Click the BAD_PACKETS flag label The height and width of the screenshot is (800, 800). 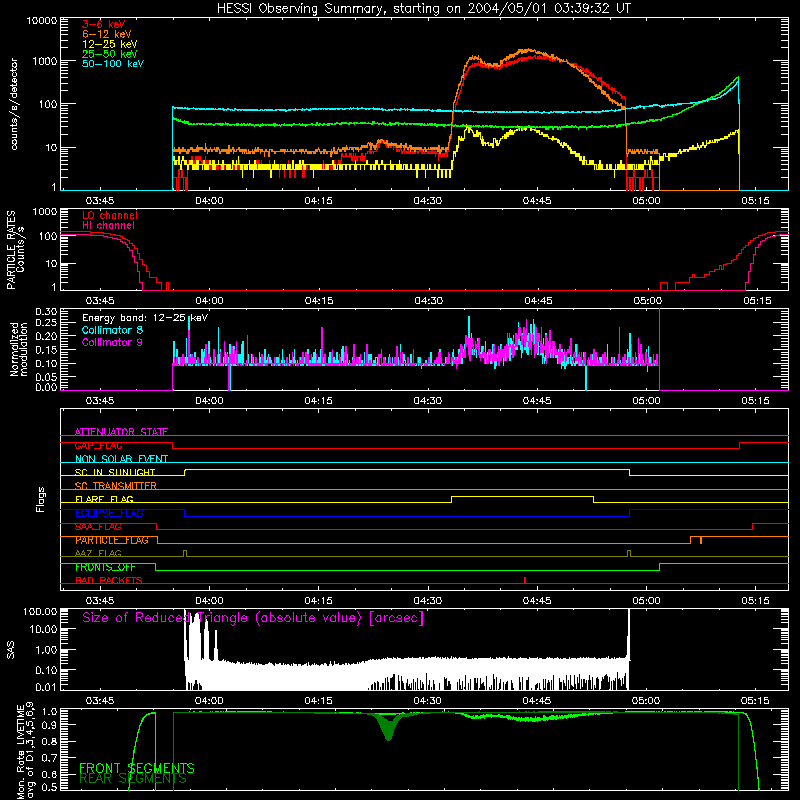click(x=109, y=581)
